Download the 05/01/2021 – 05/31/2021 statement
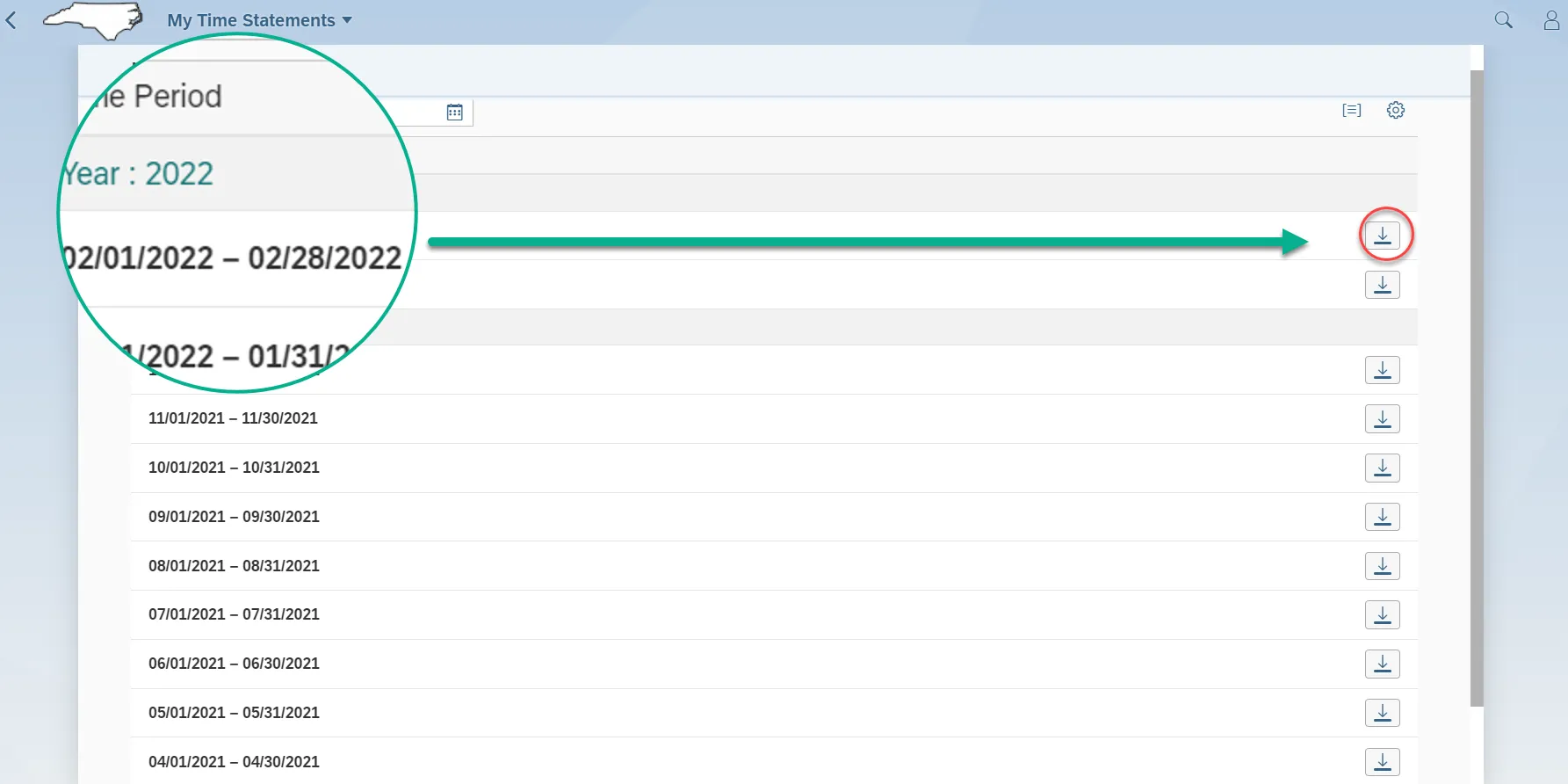The width and height of the screenshot is (1568, 784). click(x=1383, y=713)
